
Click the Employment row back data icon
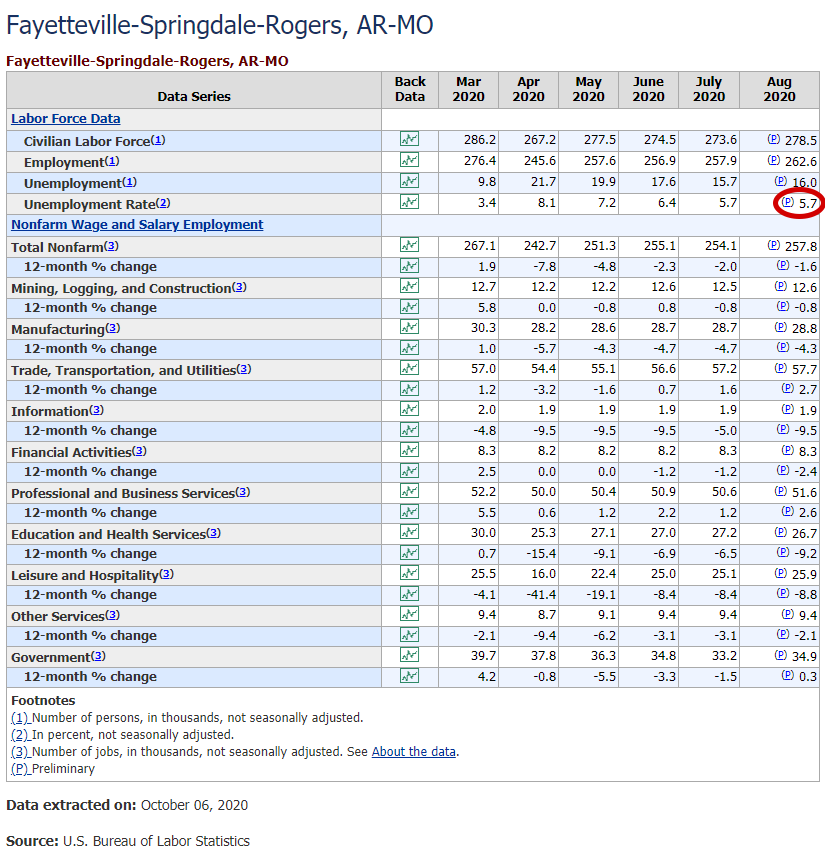(x=409, y=160)
